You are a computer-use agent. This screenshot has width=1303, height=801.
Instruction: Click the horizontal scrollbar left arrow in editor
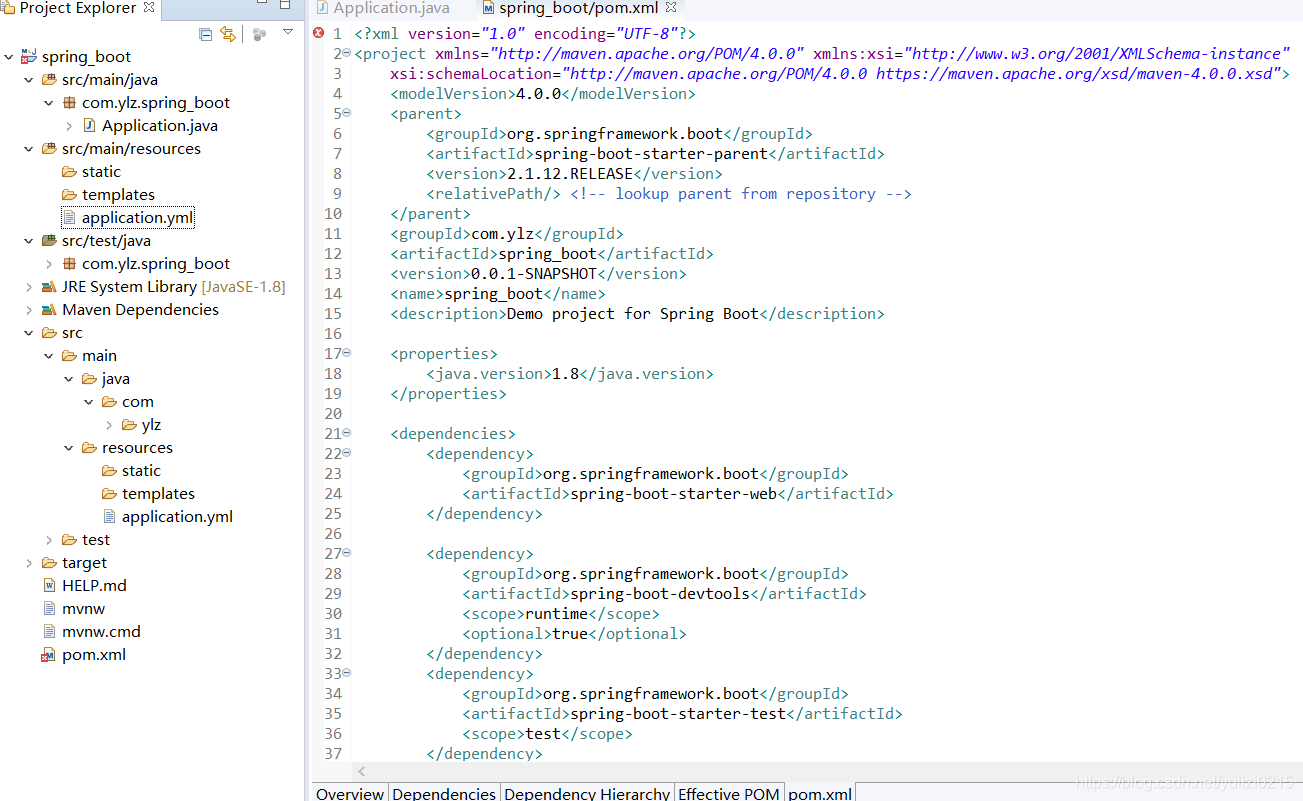[362, 771]
